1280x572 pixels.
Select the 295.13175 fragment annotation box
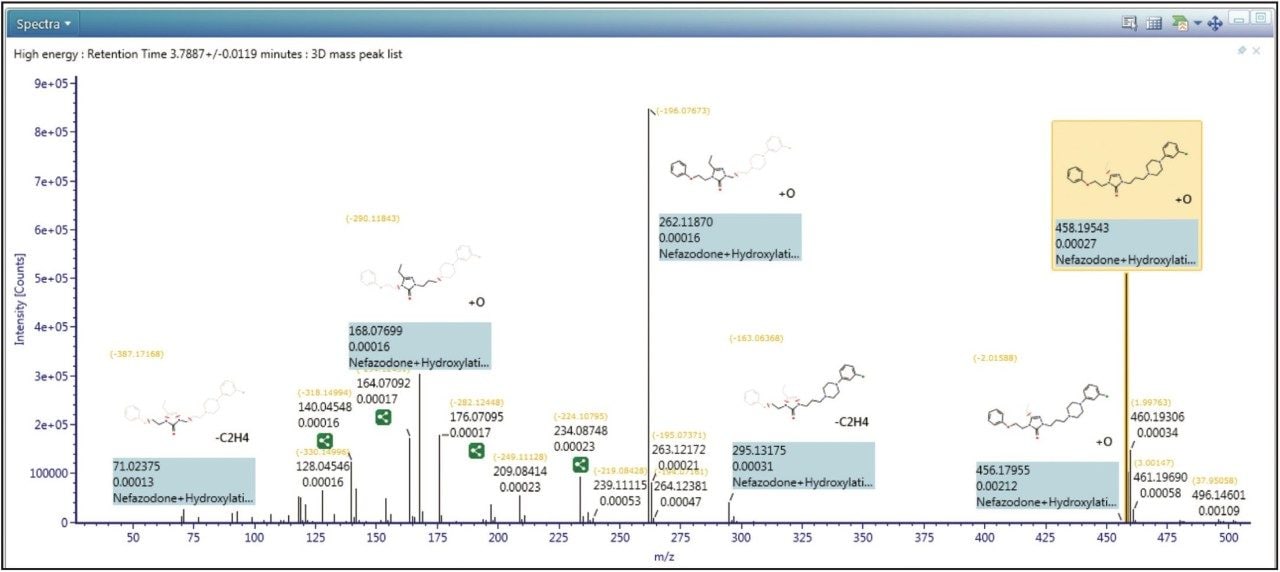(802, 465)
